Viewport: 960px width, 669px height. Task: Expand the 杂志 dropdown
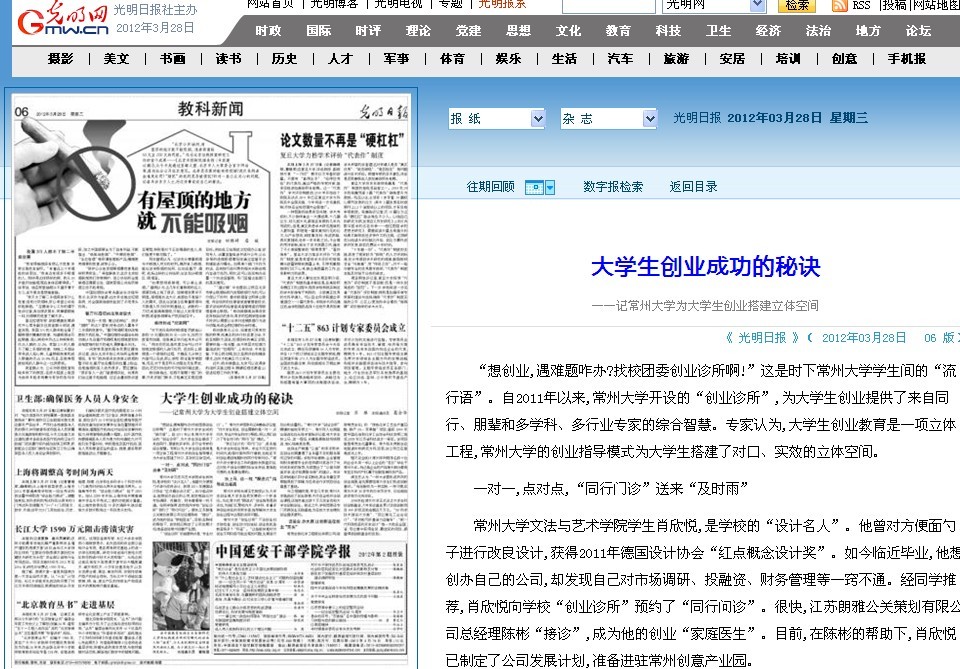(608, 119)
